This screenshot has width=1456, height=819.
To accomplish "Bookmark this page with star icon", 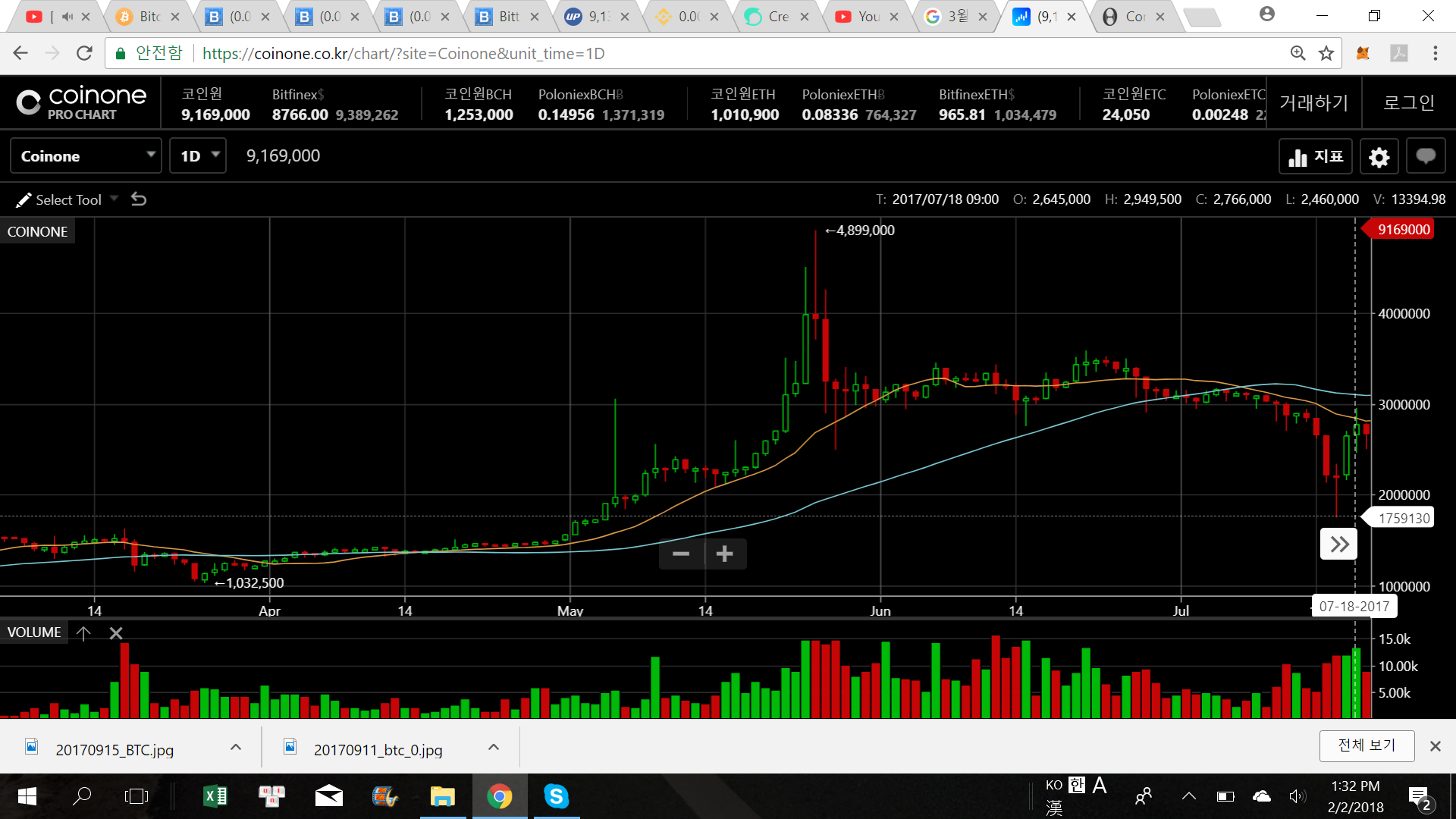I will pos(1326,53).
